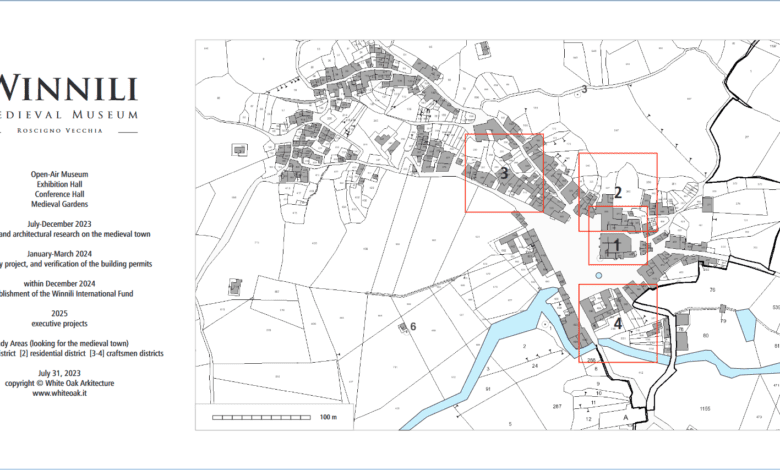Select the 'July 31, 2023' date line
Viewport: 780px width, 470px height.
click(x=60, y=373)
